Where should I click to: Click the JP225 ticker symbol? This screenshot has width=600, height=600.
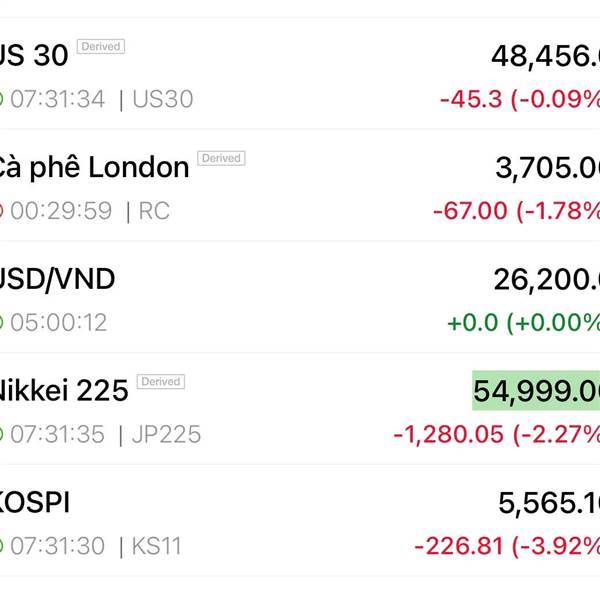(166, 435)
